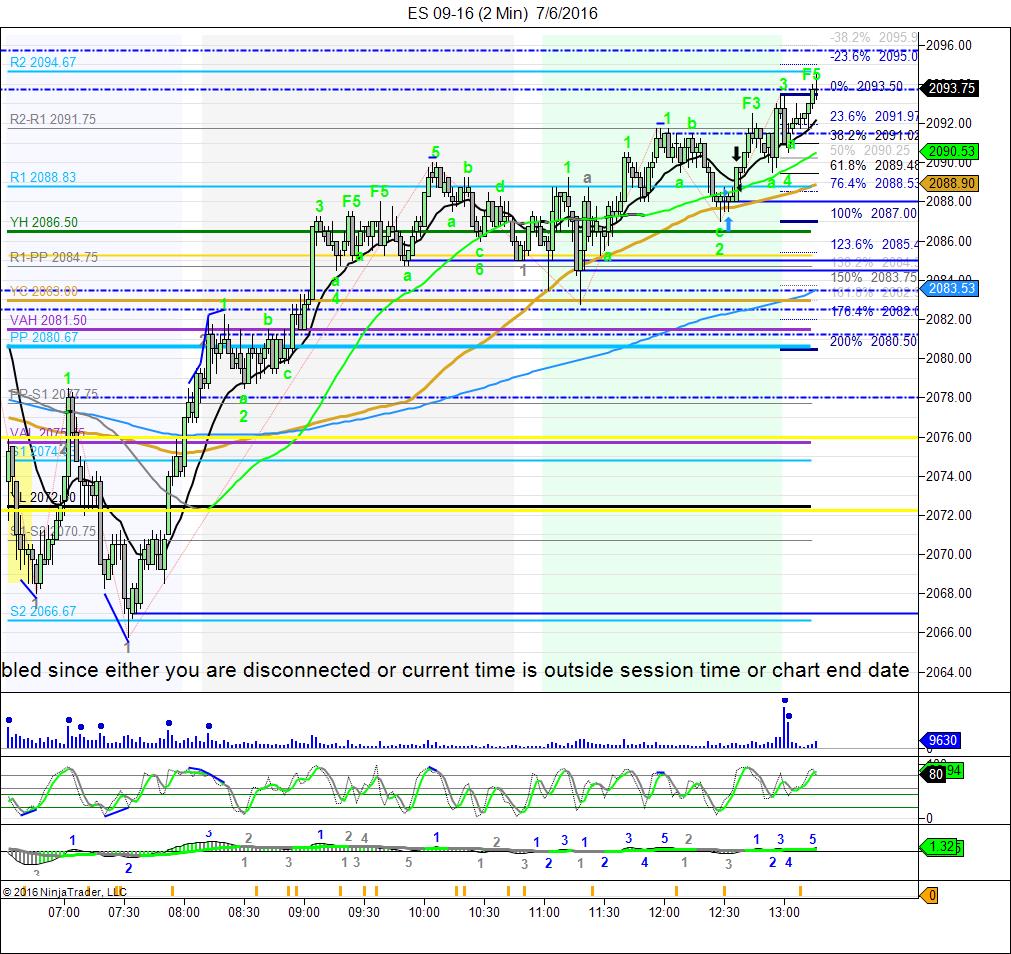
Task: Click the 07:00 time axis label
Action: [64, 912]
